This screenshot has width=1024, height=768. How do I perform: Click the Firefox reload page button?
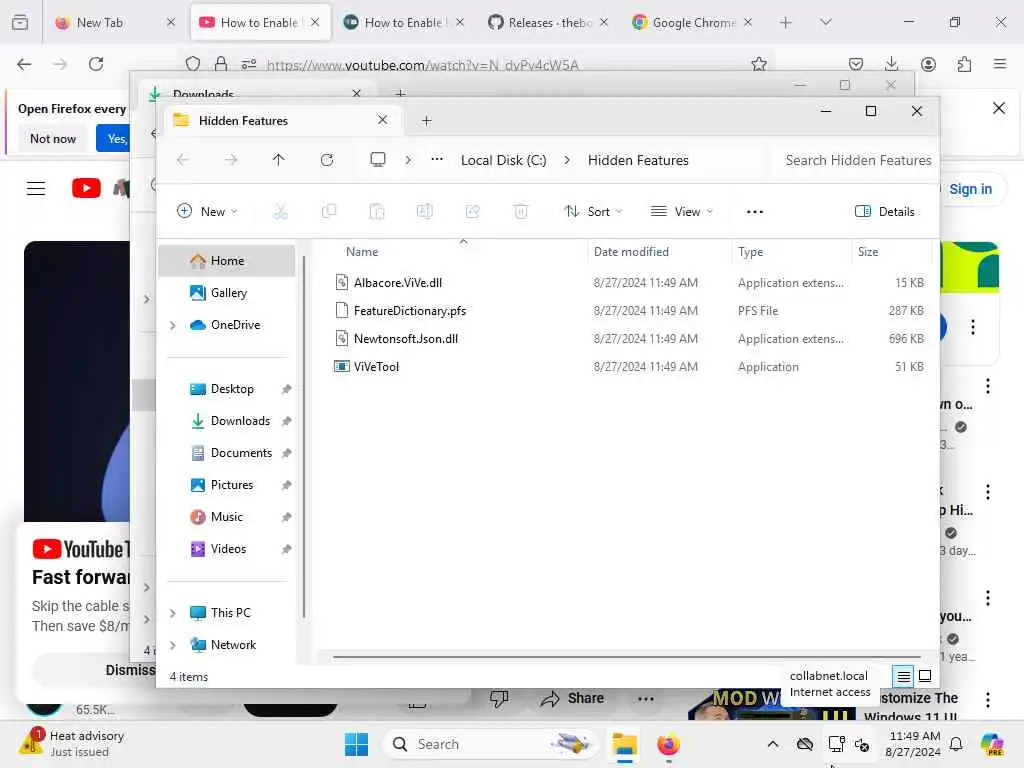tap(96, 64)
